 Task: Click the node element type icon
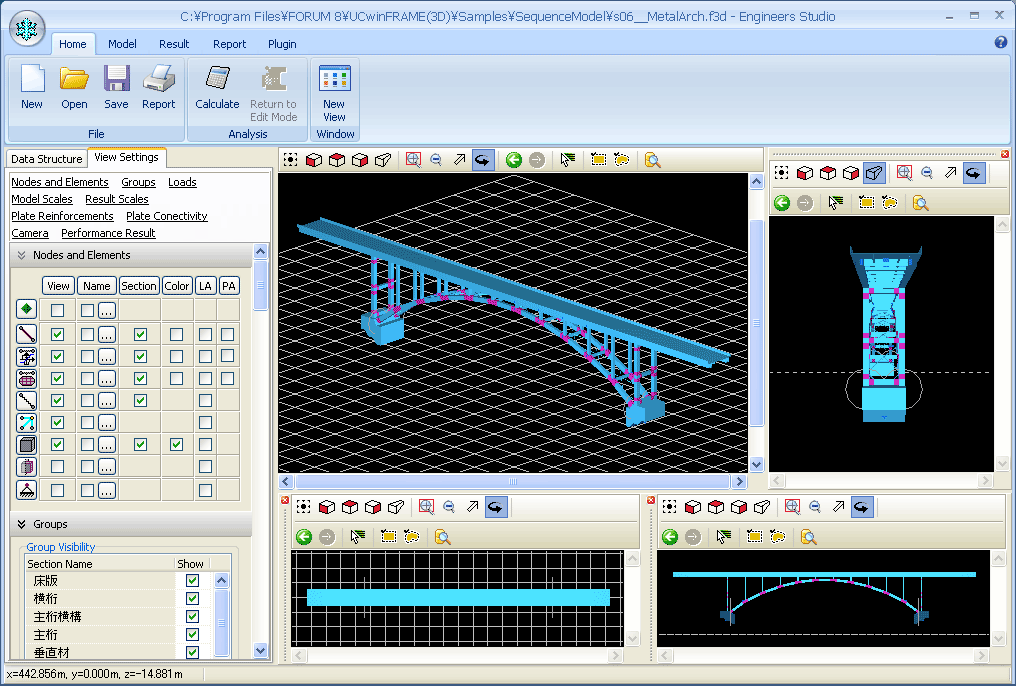point(27,309)
